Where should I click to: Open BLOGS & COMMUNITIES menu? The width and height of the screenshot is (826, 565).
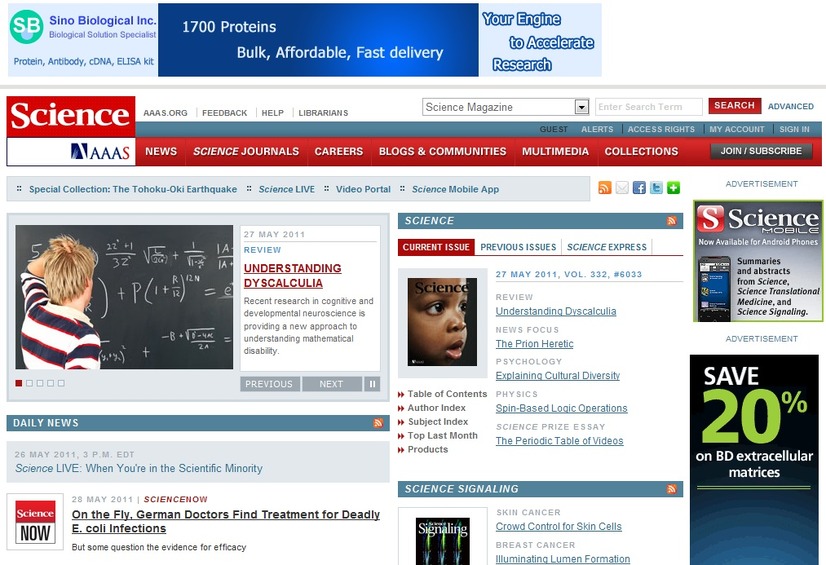[442, 152]
